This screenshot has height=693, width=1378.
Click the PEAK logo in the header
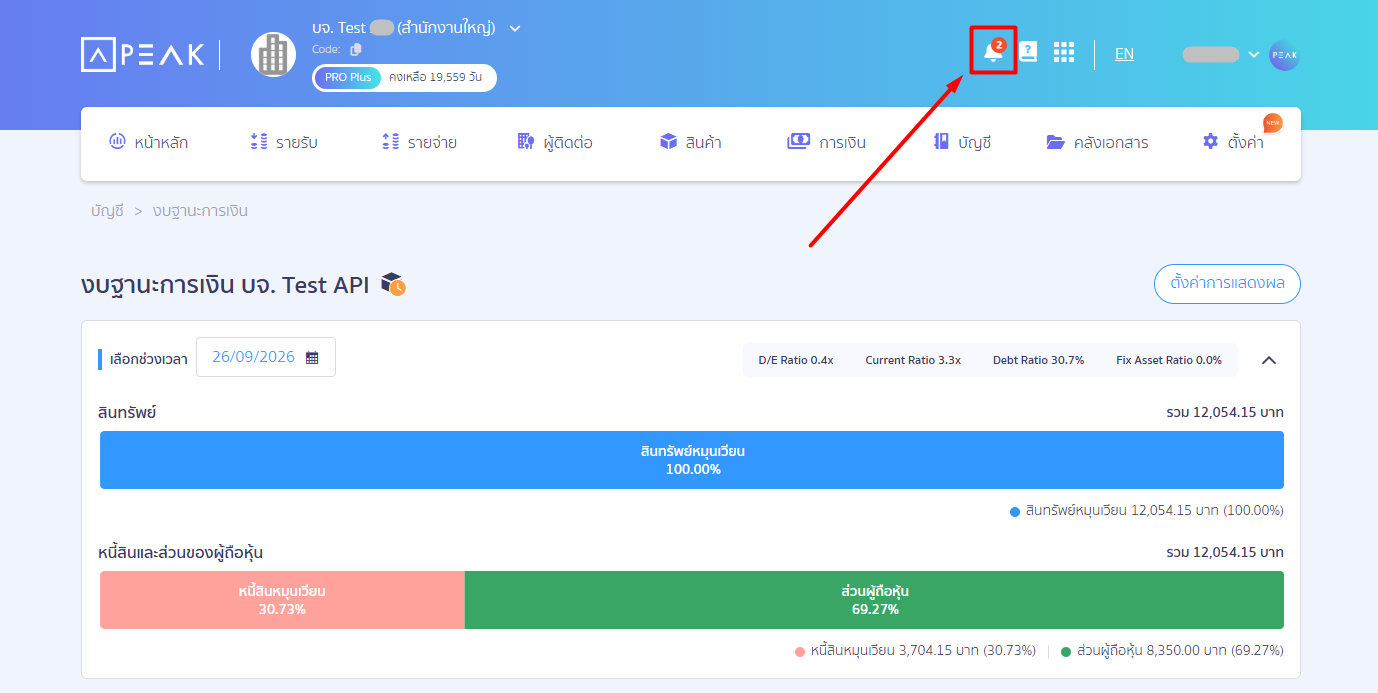point(142,54)
